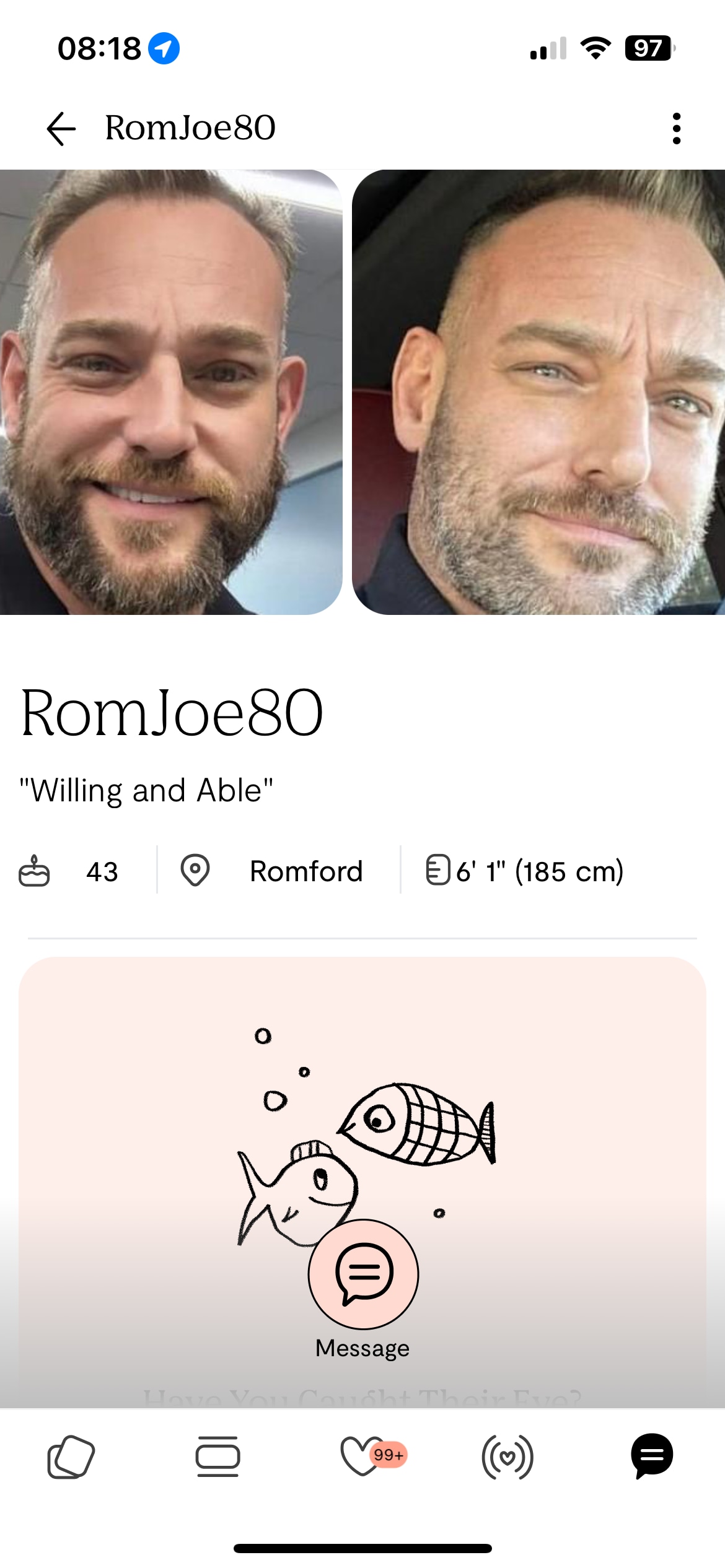Tap the height ruler icon
This screenshot has height=1568, width=725.
pos(437,870)
